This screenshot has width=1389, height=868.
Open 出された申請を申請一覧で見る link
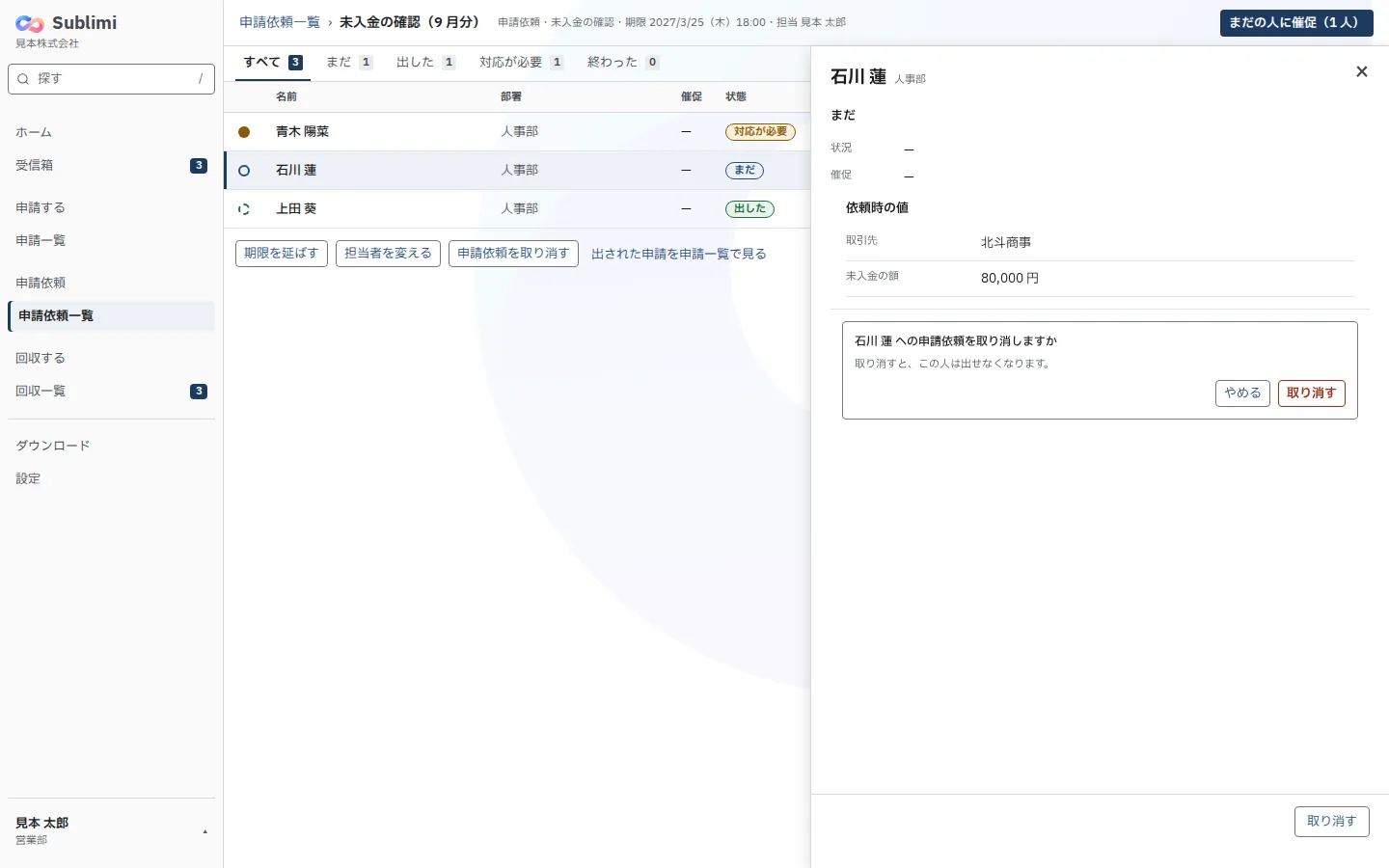(x=679, y=254)
